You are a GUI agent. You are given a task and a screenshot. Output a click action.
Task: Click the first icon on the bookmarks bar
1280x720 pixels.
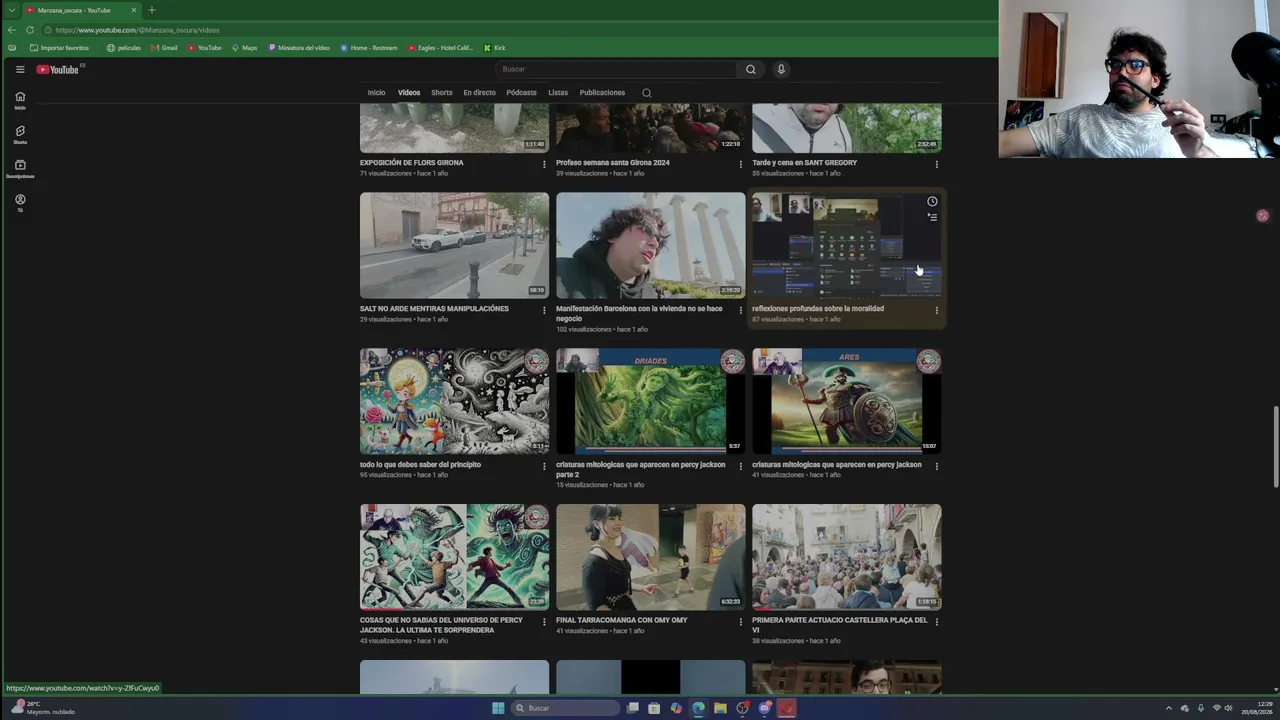12,48
